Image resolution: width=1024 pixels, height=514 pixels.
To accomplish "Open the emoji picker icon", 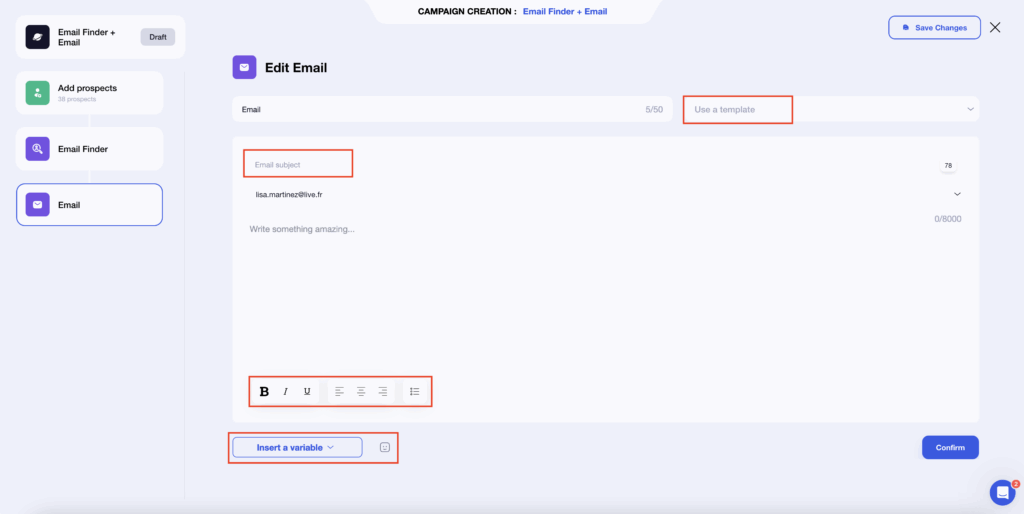I will [384, 447].
